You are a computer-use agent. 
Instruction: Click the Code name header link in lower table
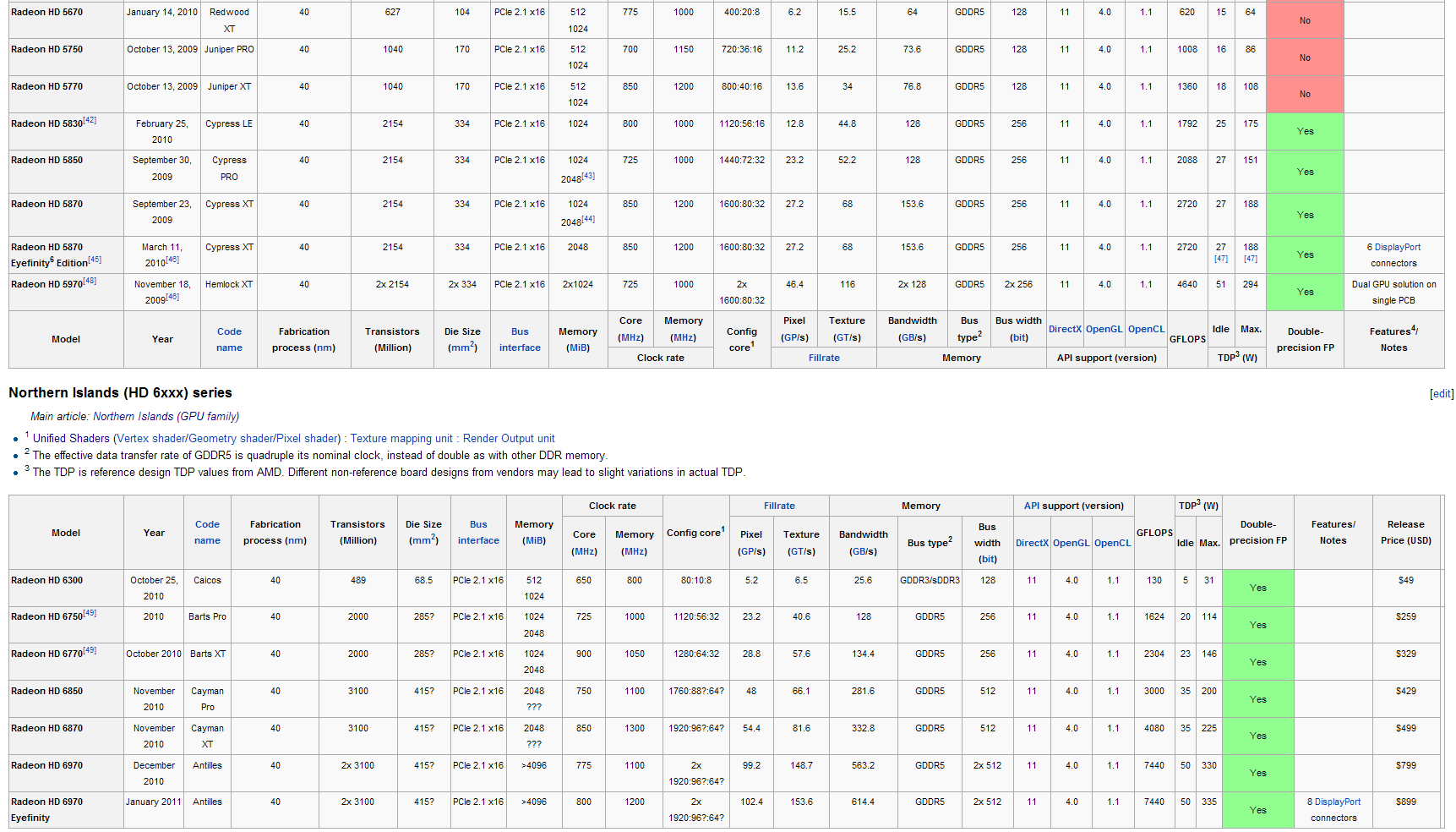(x=207, y=532)
